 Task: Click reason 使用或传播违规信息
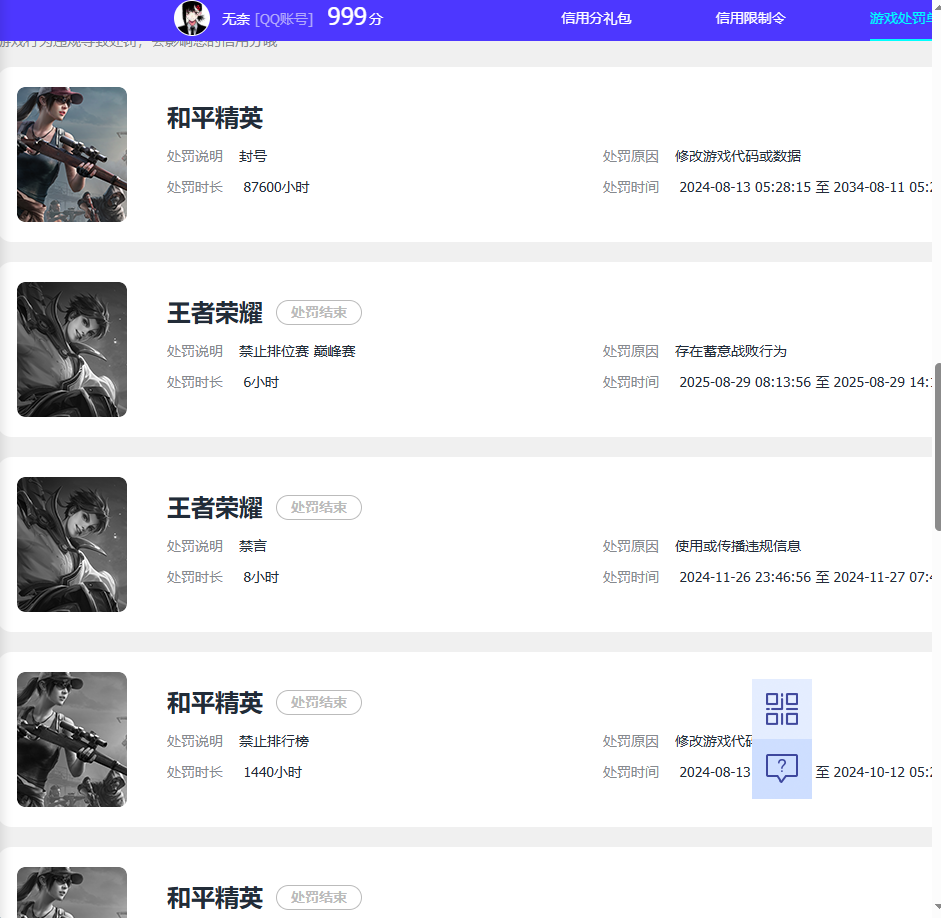[738, 546]
